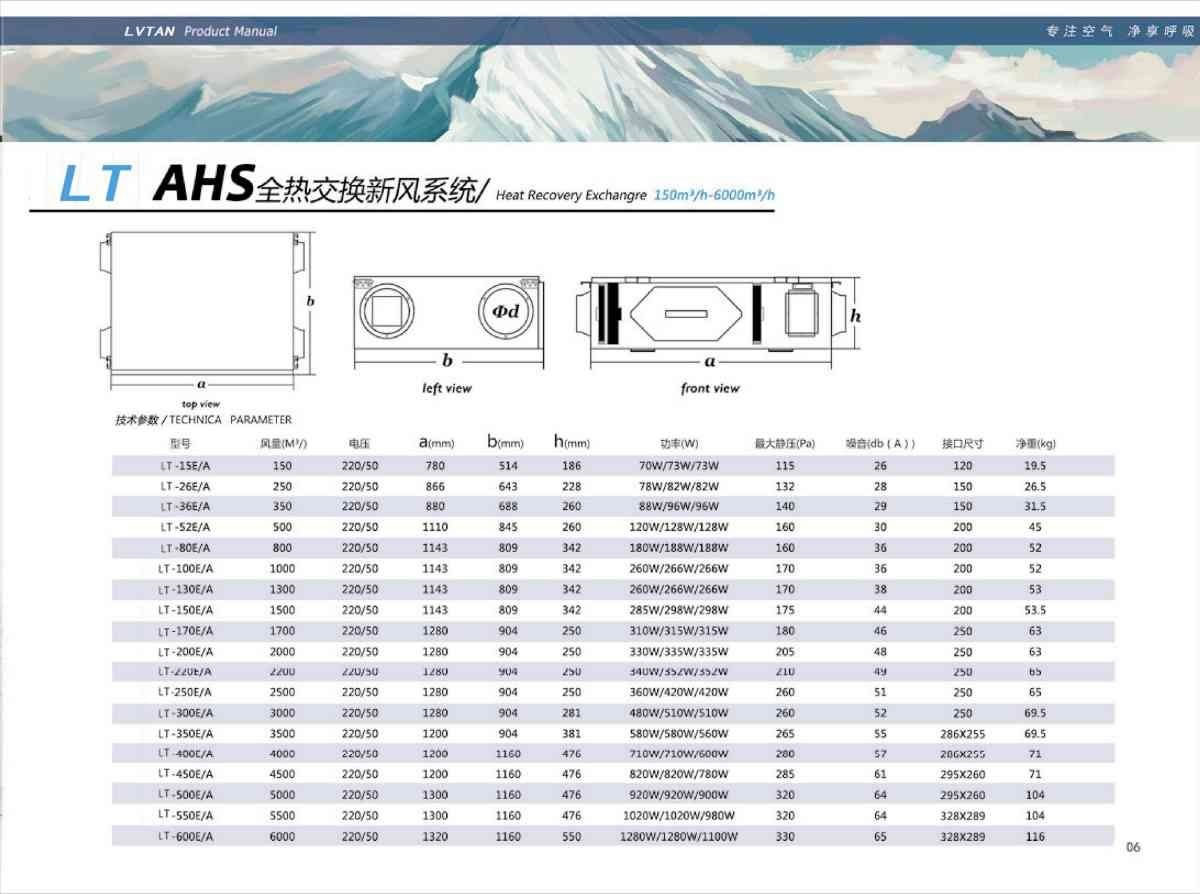Click power value '920W/920W/900W'

click(x=679, y=795)
